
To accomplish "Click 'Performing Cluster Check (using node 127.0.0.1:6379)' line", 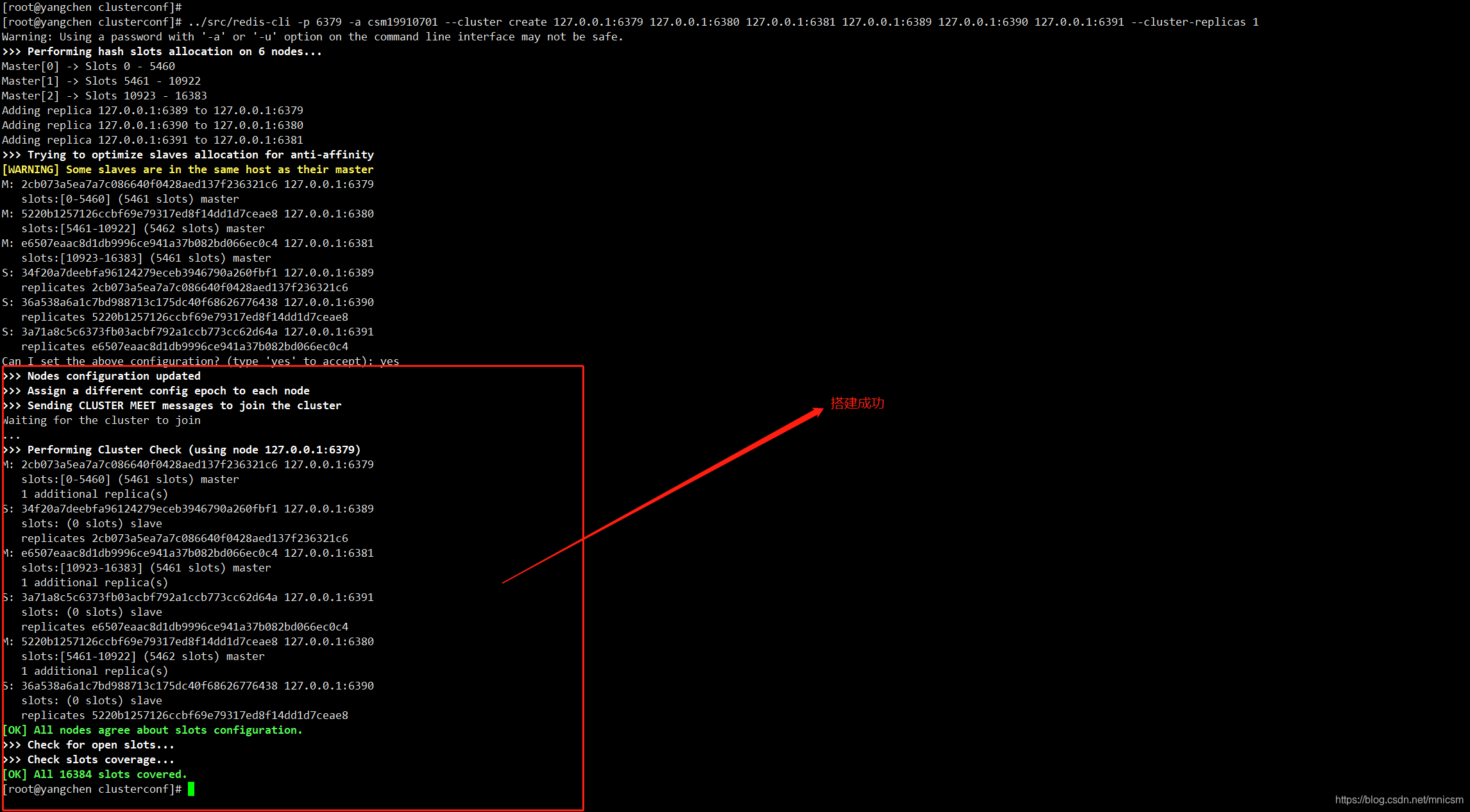I will pyautogui.click(x=182, y=450).
